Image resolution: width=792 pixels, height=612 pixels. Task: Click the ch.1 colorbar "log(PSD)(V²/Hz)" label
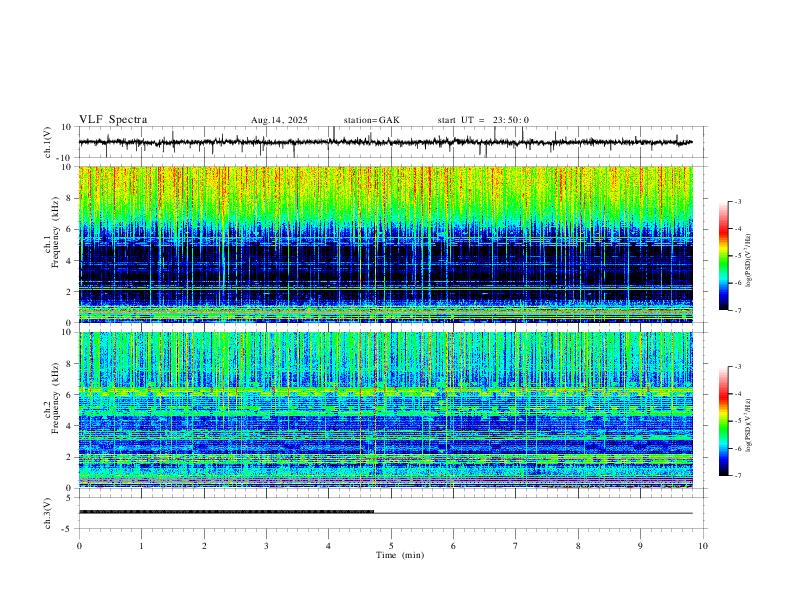coord(748,261)
